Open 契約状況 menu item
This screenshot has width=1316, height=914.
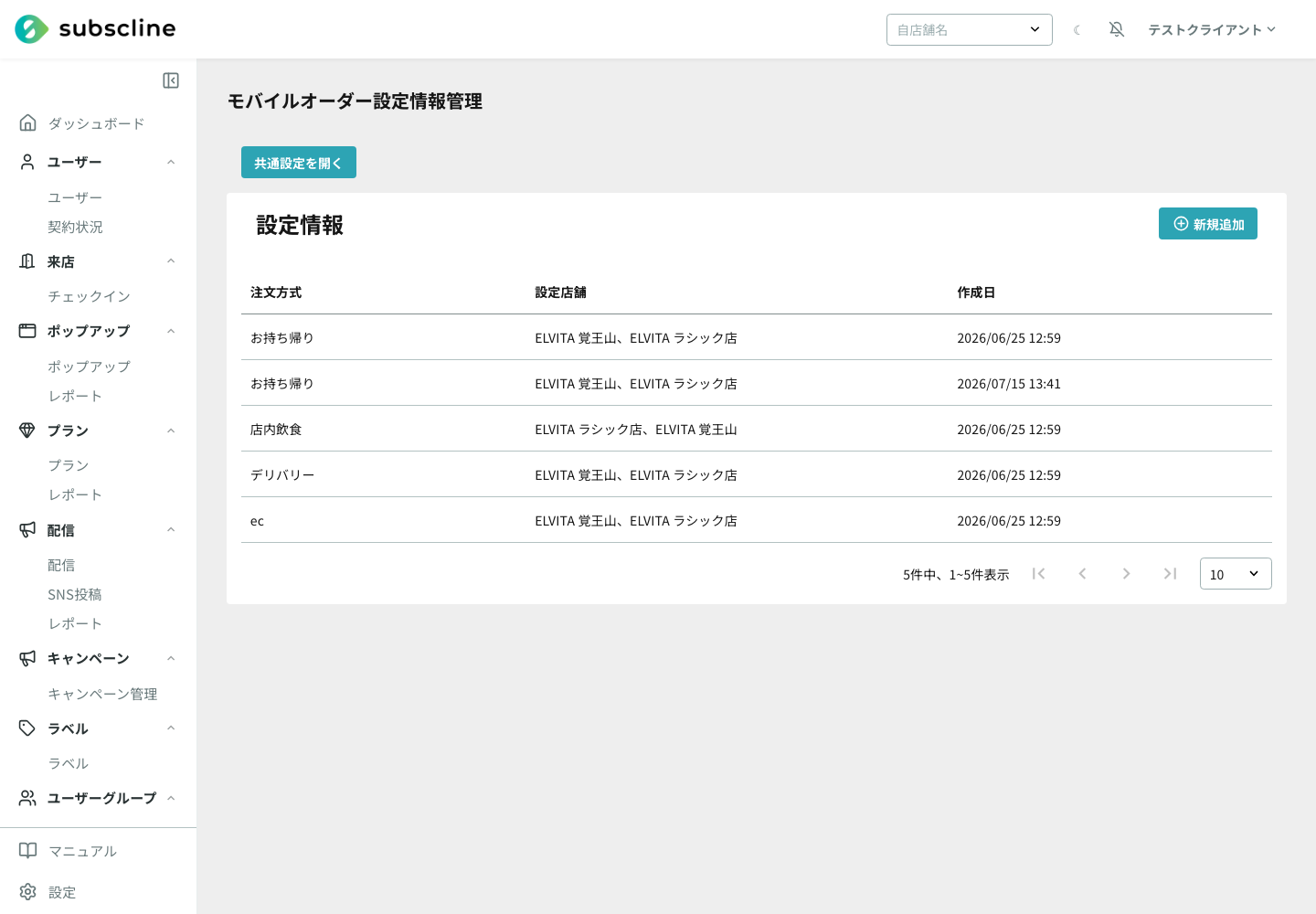(x=75, y=227)
